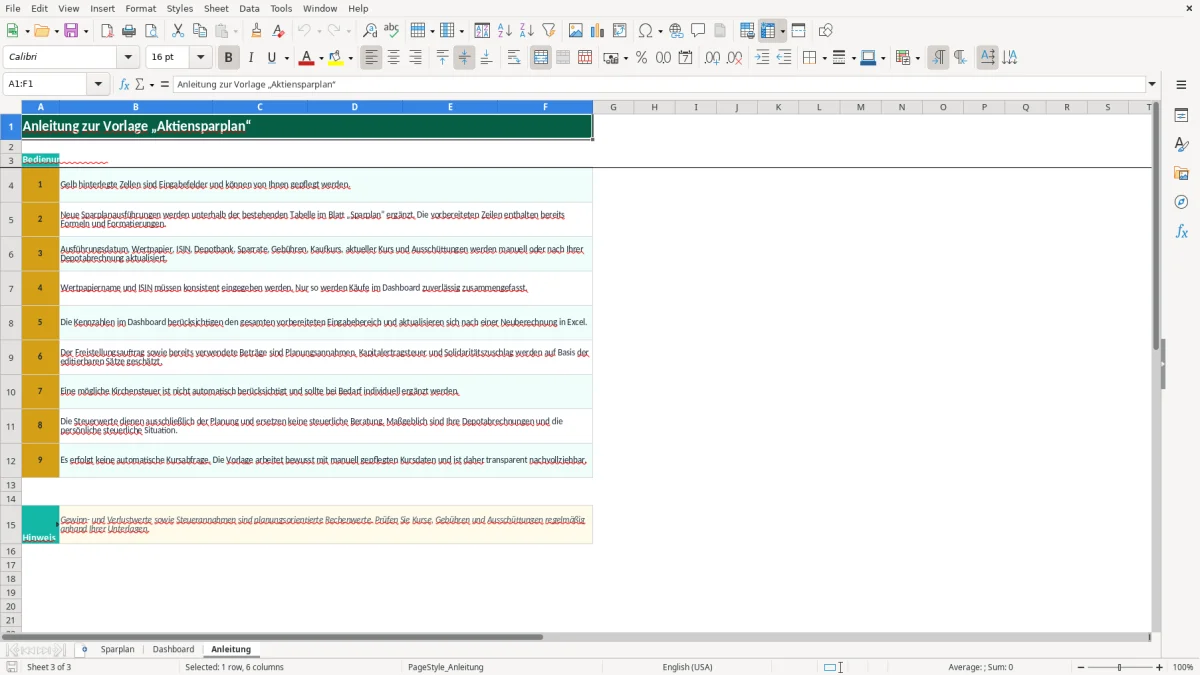This screenshot has width=1200, height=675.
Task: Sort ascending
Action: pyautogui.click(x=505, y=31)
